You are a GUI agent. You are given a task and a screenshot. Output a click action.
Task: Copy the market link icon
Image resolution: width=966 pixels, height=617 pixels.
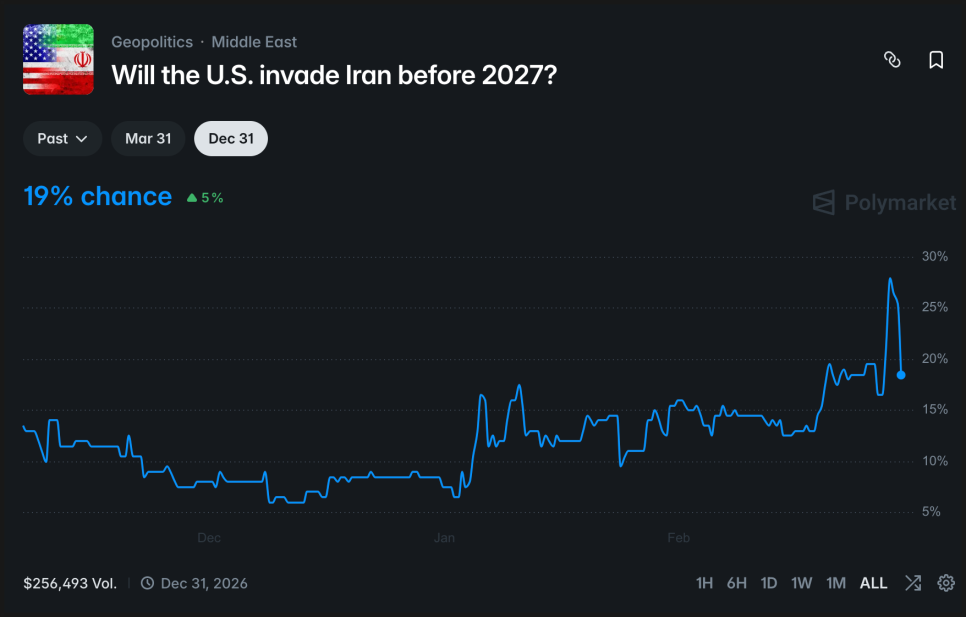click(892, 60)
